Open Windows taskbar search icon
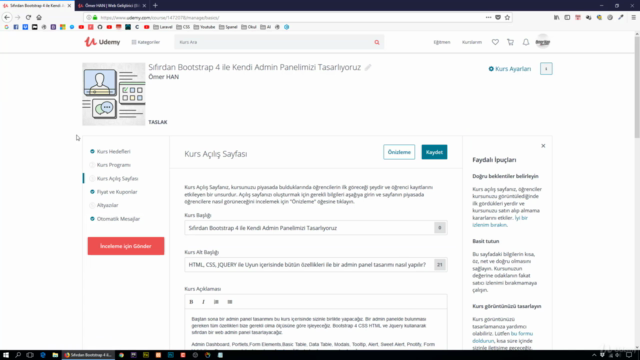 [18, 355]
